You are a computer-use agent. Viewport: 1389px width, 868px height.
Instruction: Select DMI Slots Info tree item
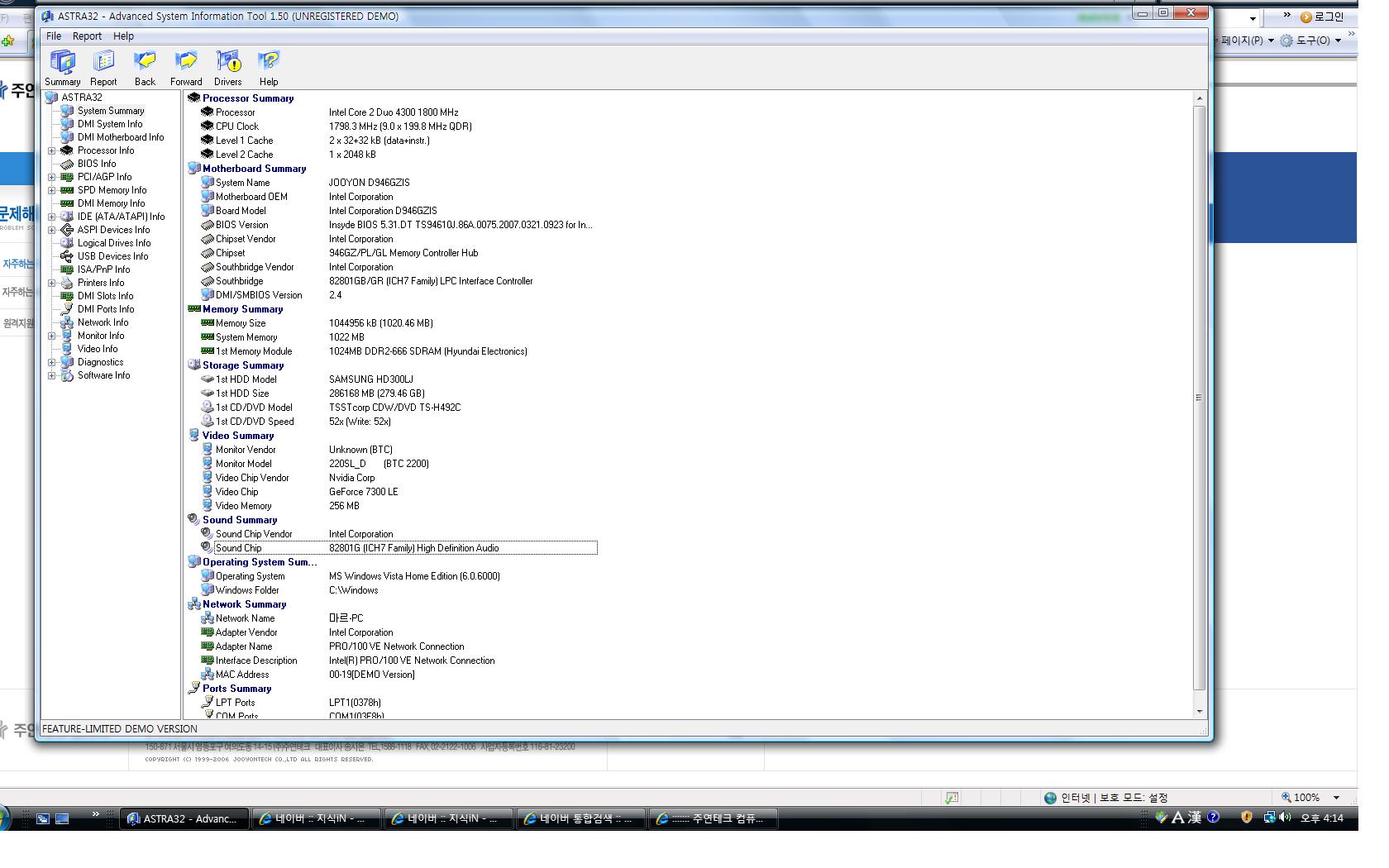pyautogui.click(x=105, y=296)
